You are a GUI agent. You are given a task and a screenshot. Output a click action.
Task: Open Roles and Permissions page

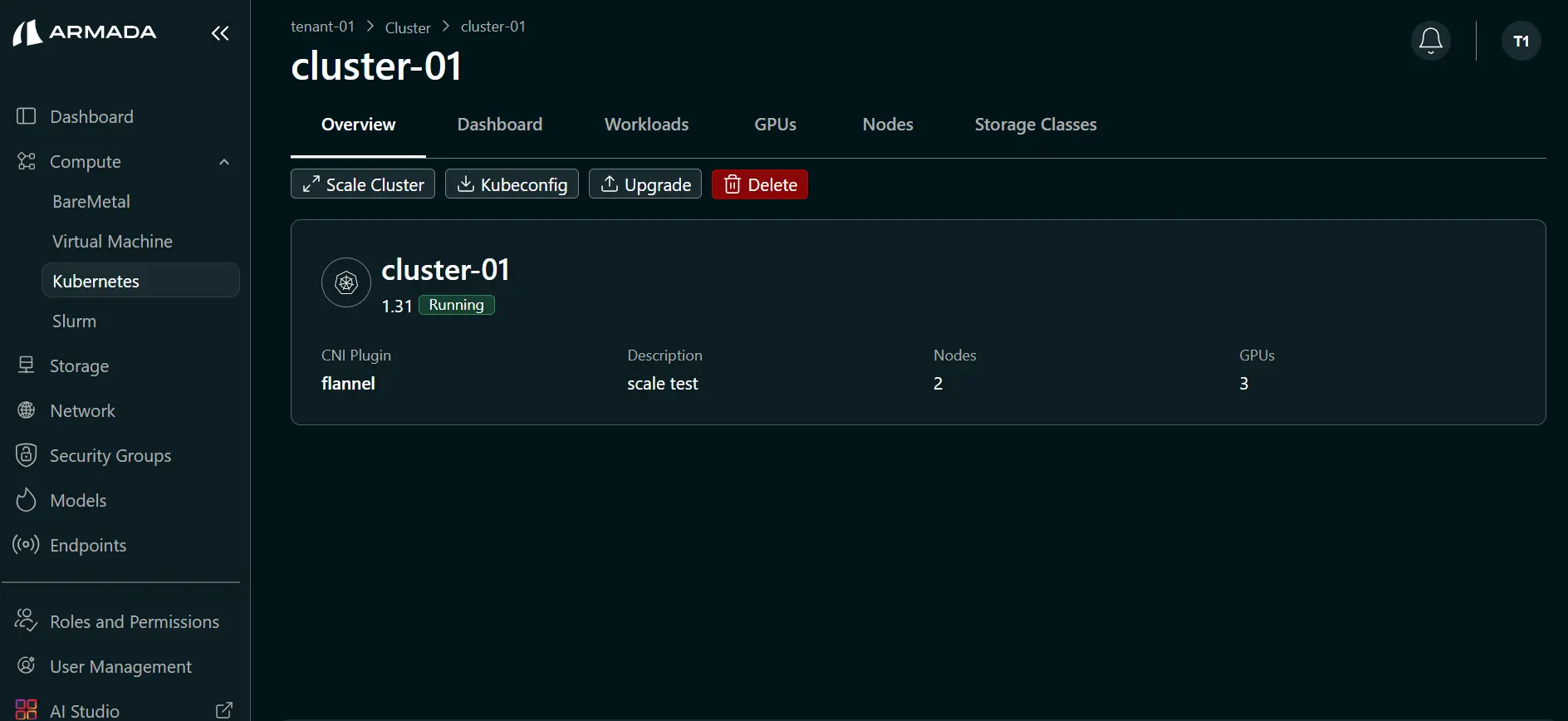tap(135, 621)
